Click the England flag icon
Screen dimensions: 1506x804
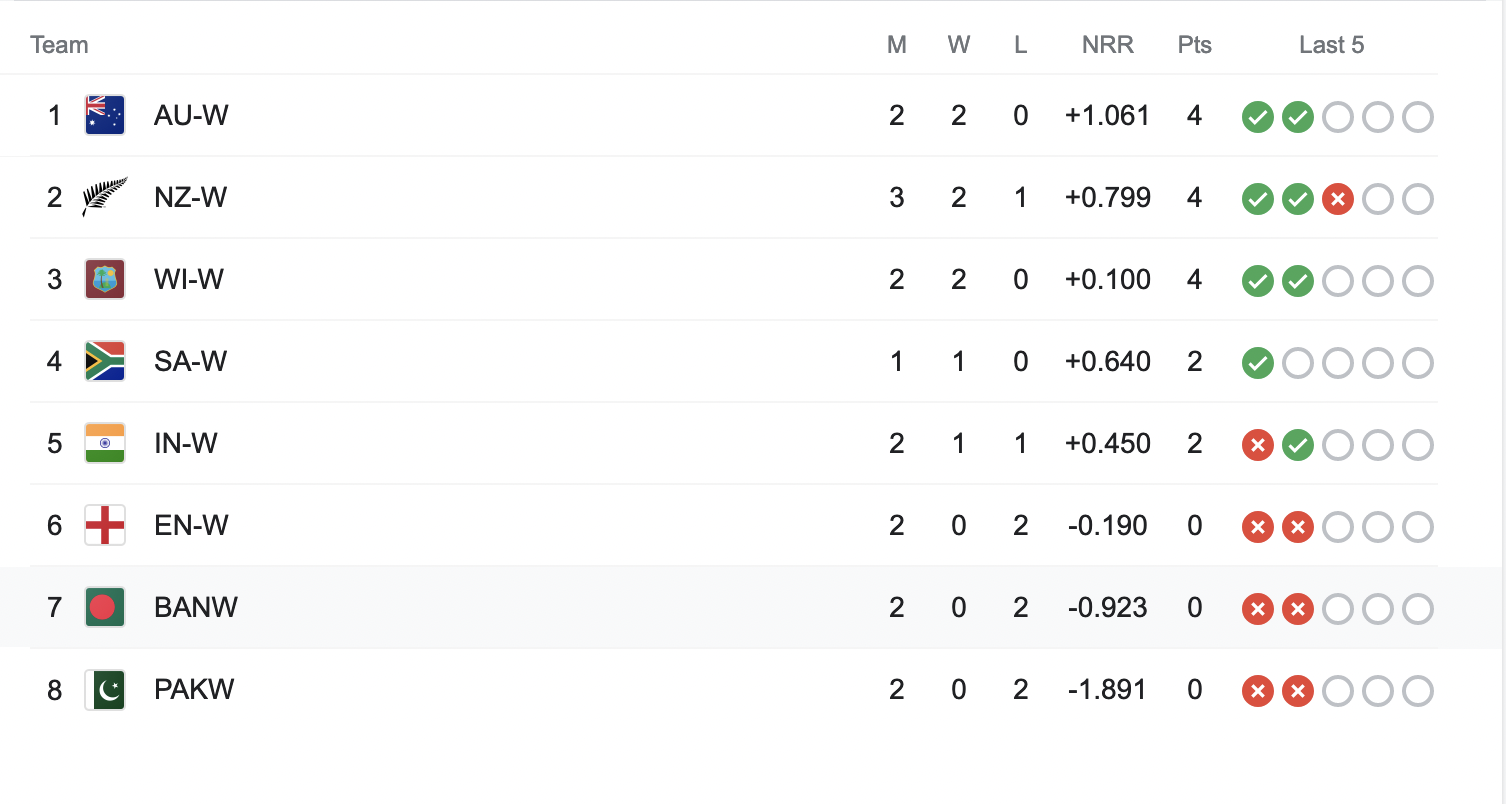[x=105, y=526]
